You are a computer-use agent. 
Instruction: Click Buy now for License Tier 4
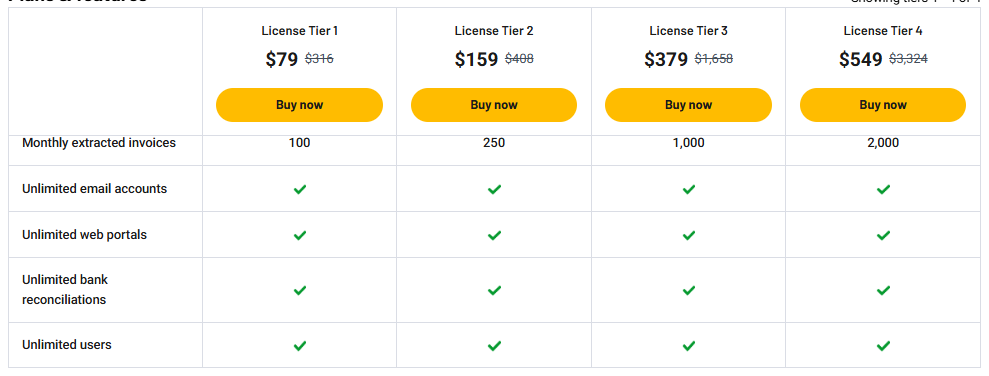(883, 105)
